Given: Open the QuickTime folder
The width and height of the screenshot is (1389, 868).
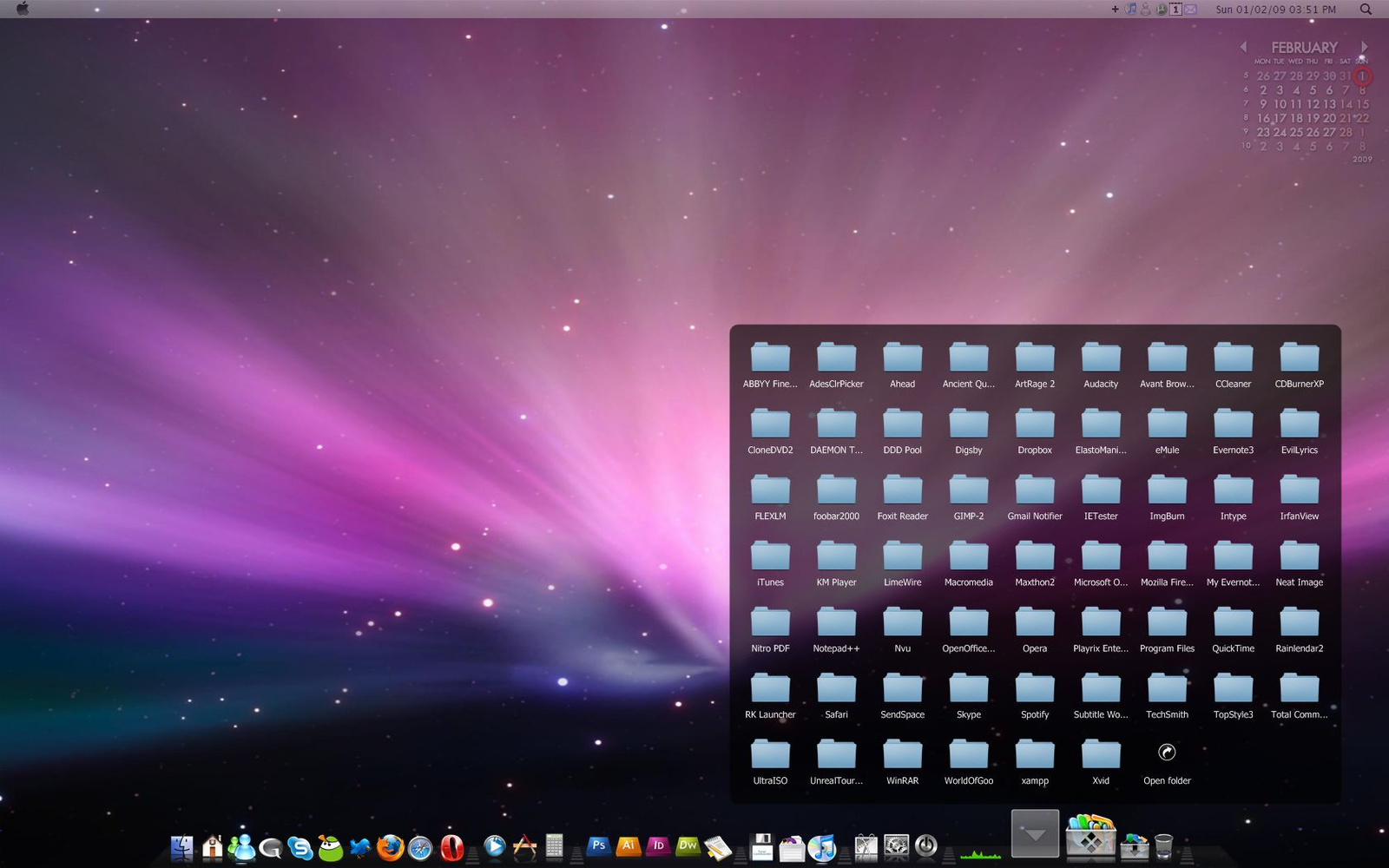Looking at the screenshot, I should (x=1233, y=630).
